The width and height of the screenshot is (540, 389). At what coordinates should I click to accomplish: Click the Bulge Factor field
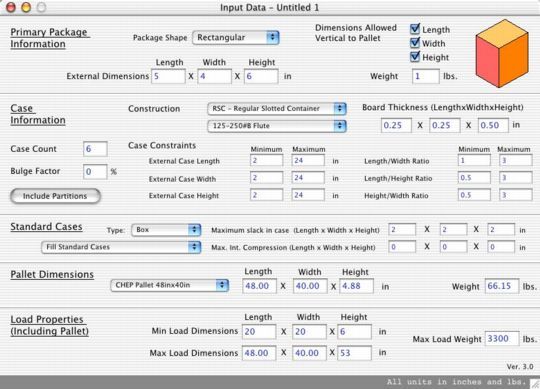pyautogui.click(x=95, y=171)
